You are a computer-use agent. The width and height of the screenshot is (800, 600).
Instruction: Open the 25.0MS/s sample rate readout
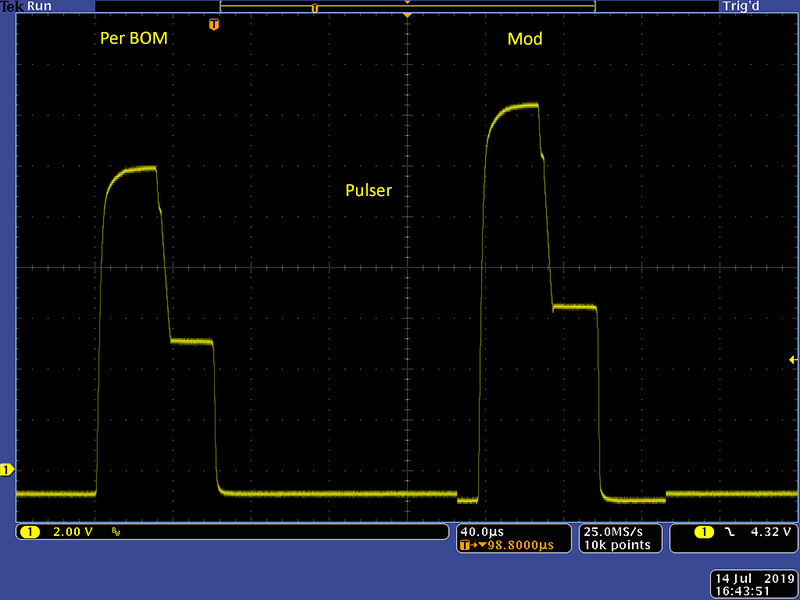point(618,531)
